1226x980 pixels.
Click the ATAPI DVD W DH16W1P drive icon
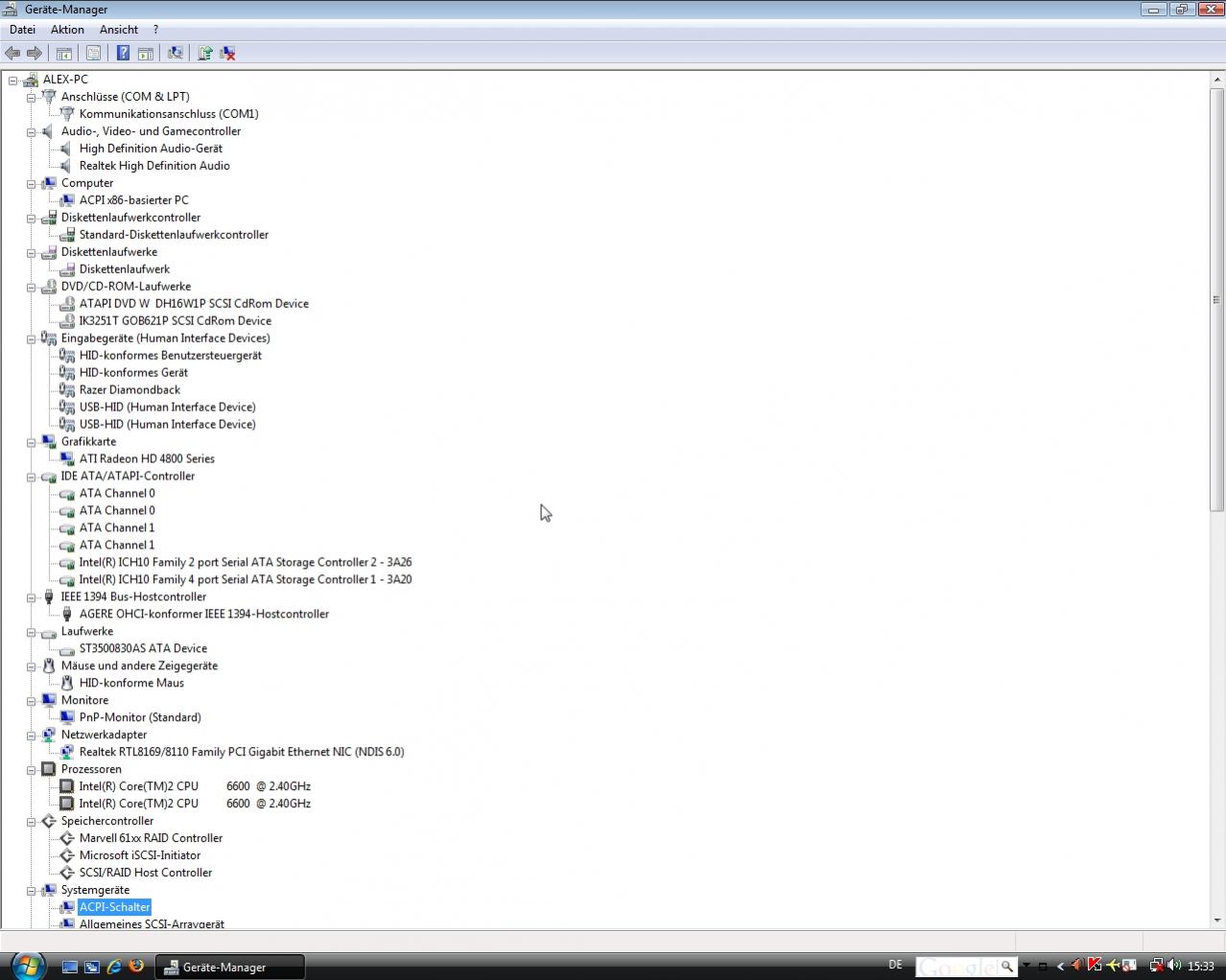[67, 304]
